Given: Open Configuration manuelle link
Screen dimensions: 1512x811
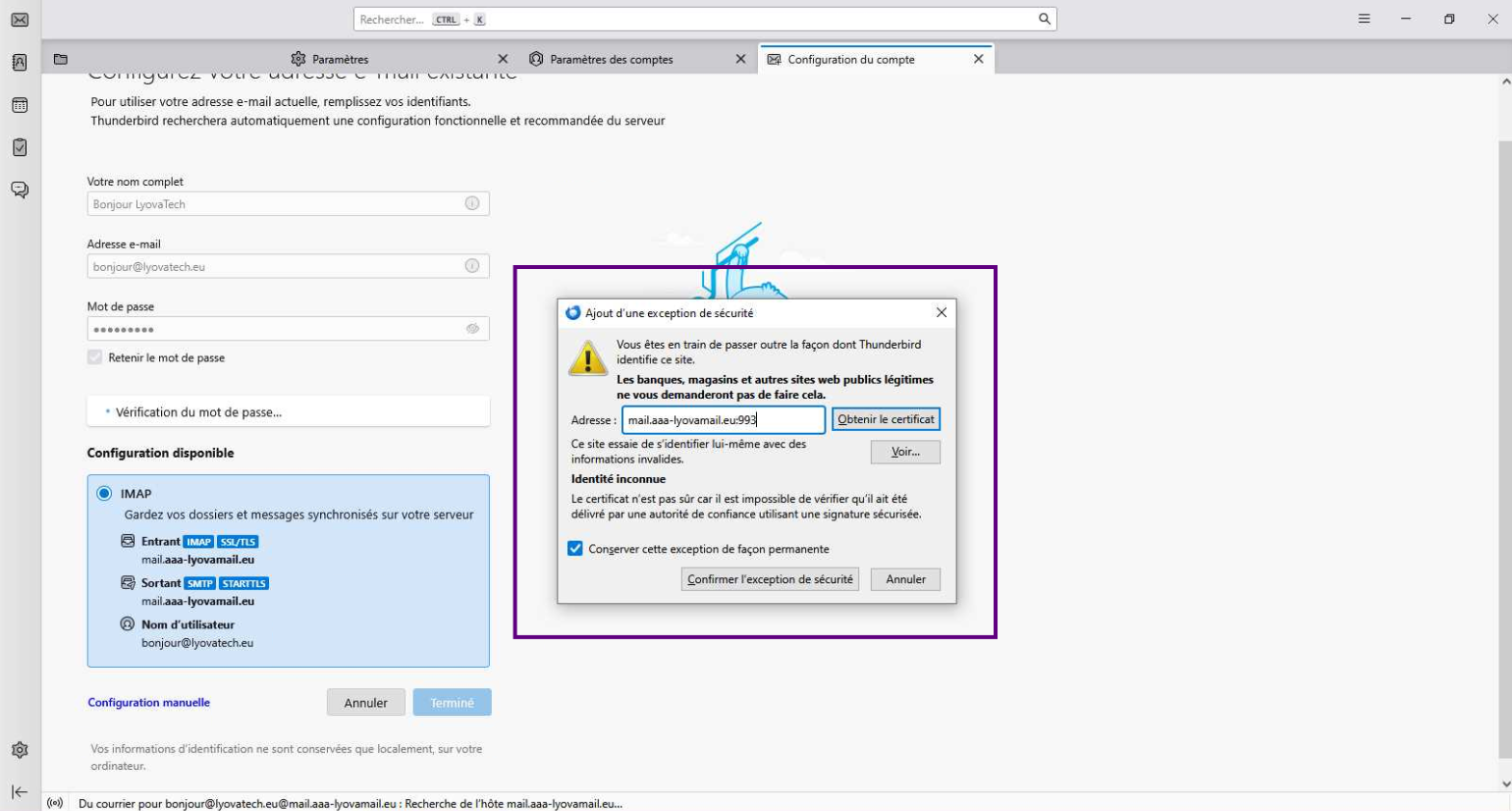Looking at the screenshot, I should click(x=148, y=703).
